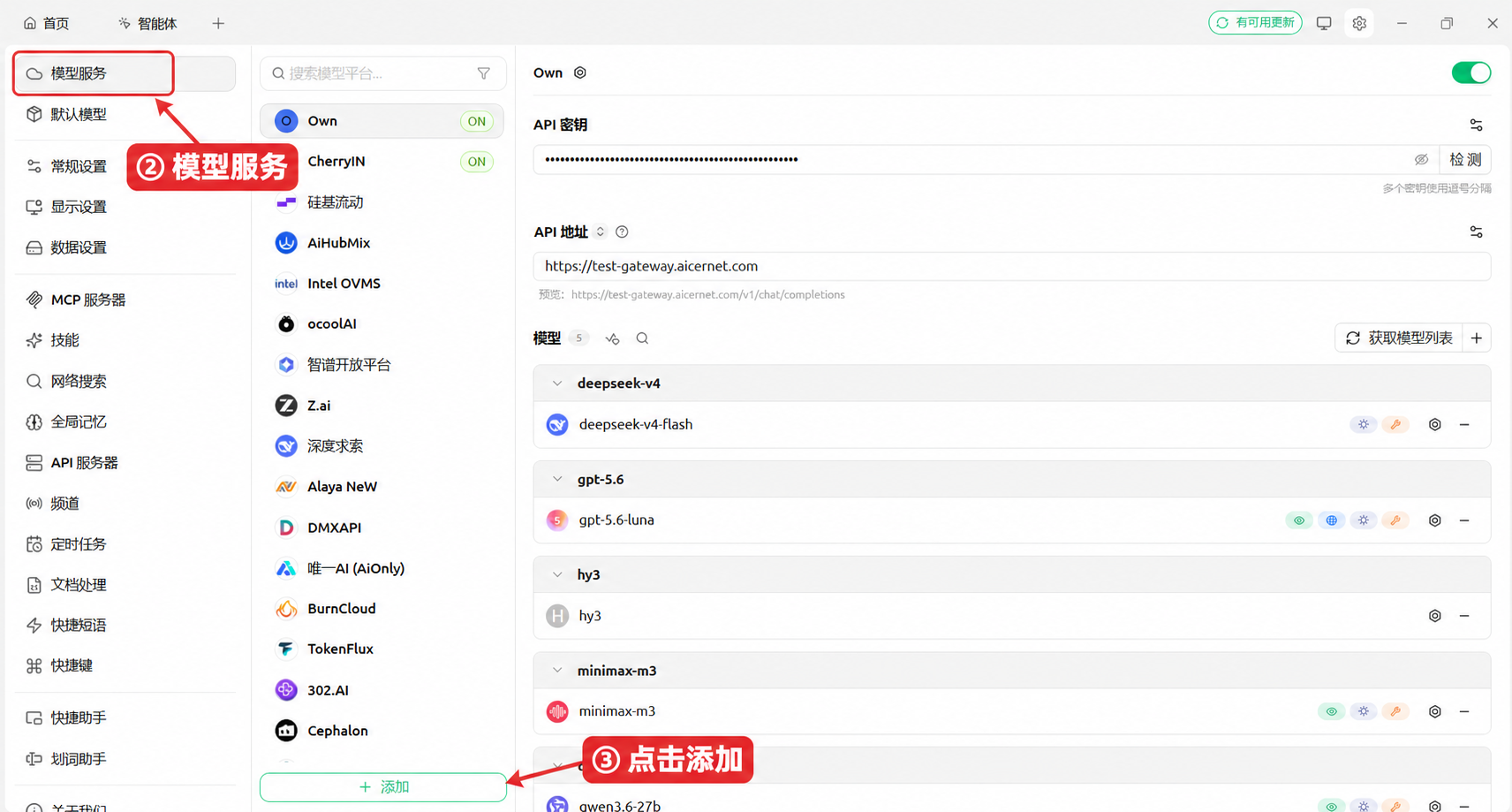Select the 智谱开放平台 provider
The image size is (1512, 812).
pyautogui.click(x=382, y=365)
